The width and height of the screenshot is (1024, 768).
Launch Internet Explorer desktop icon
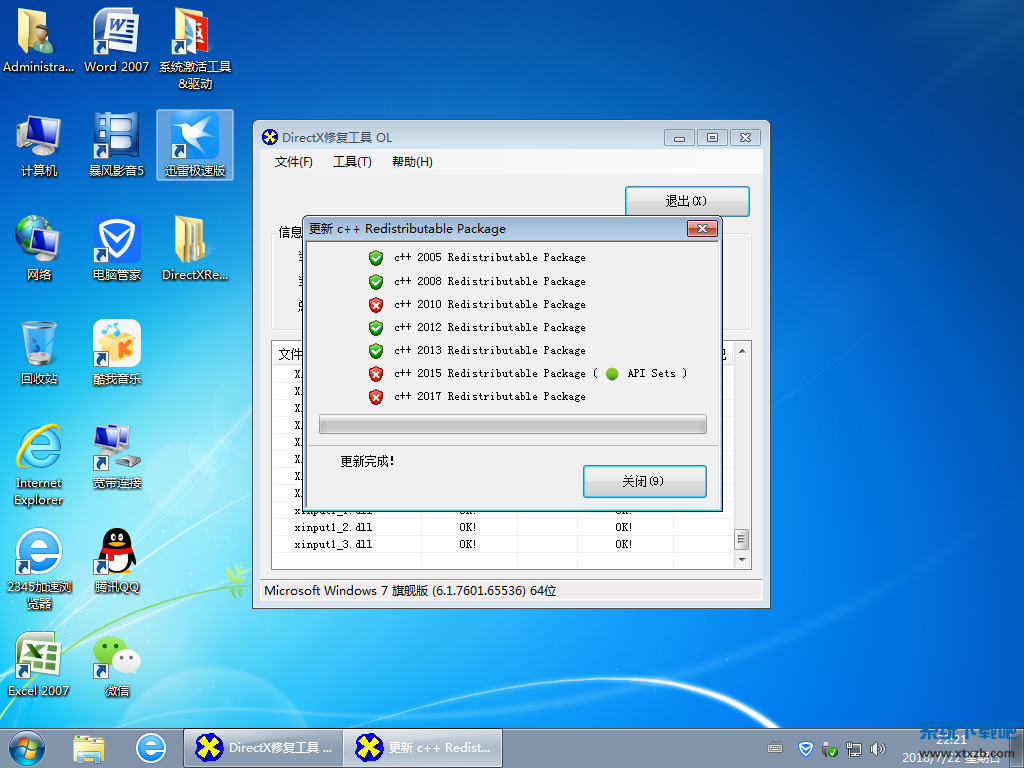pyautogui.click(x=39, y=465)
